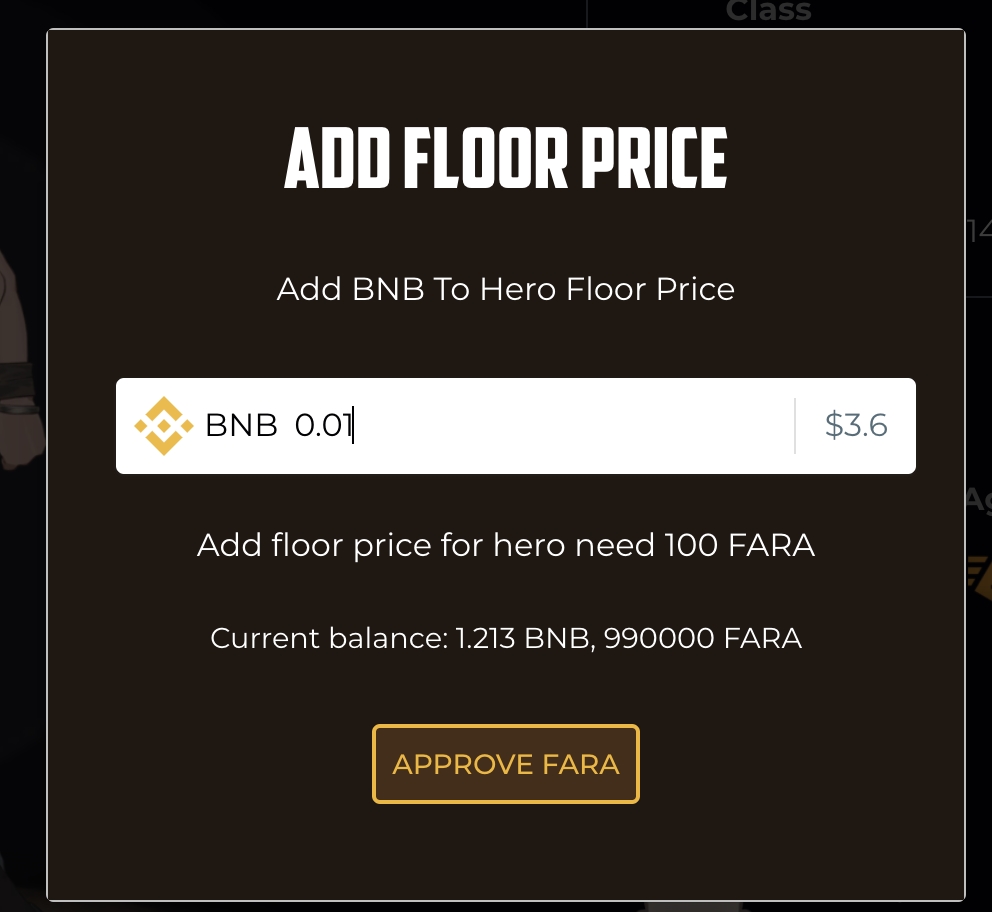The height and width of the screenshot is (912, 992).
Task: Click the BNB coin logo icon
Action: point(164,426)
